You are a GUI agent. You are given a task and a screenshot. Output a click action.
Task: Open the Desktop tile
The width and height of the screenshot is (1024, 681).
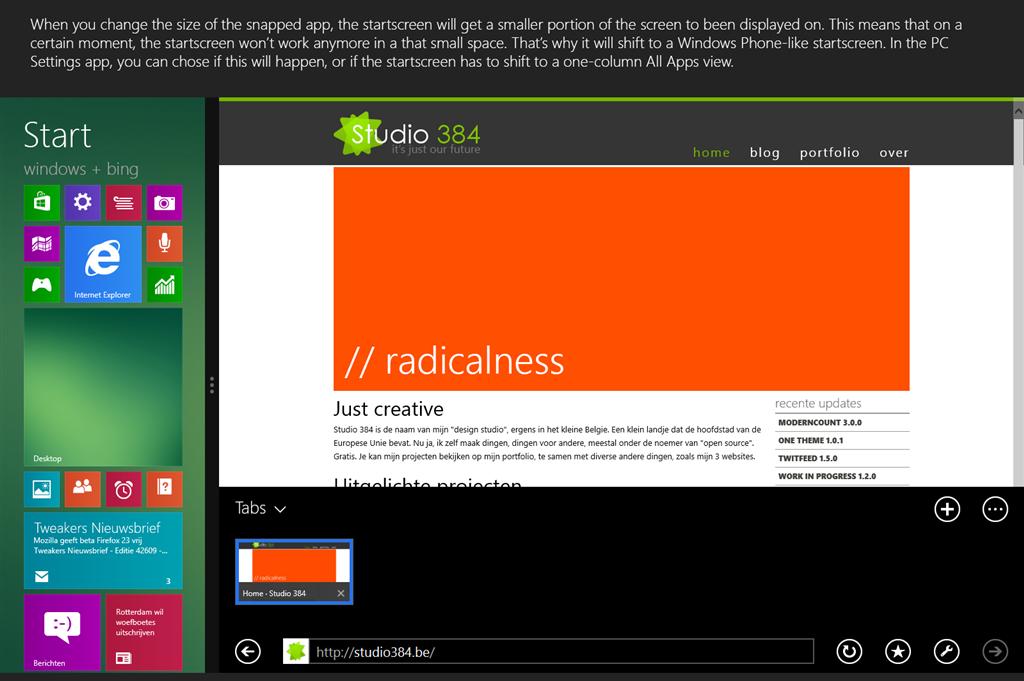[103, 387]
